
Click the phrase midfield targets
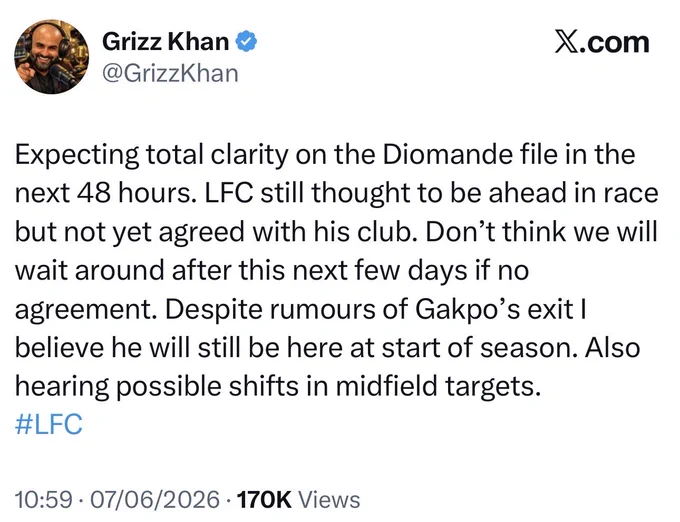coord(439,385)
